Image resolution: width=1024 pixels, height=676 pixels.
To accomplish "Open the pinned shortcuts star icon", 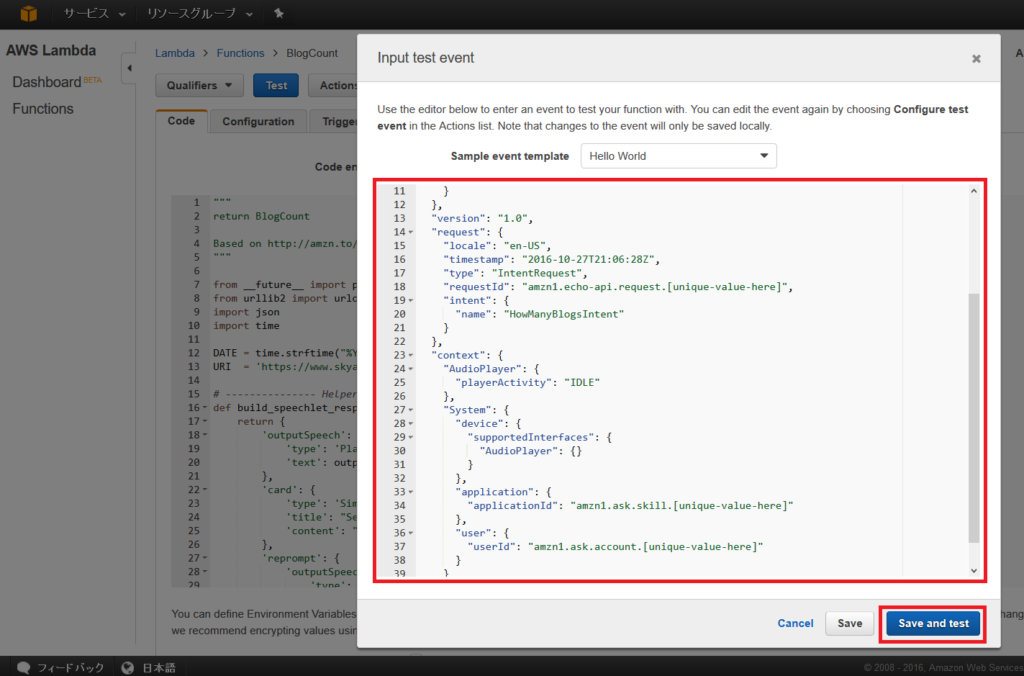I will (x=278, y=14).
